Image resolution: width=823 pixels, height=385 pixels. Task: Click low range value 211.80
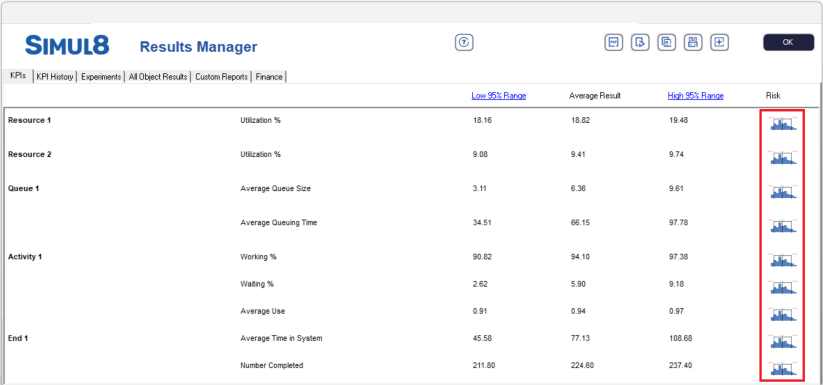coord(484,365)
